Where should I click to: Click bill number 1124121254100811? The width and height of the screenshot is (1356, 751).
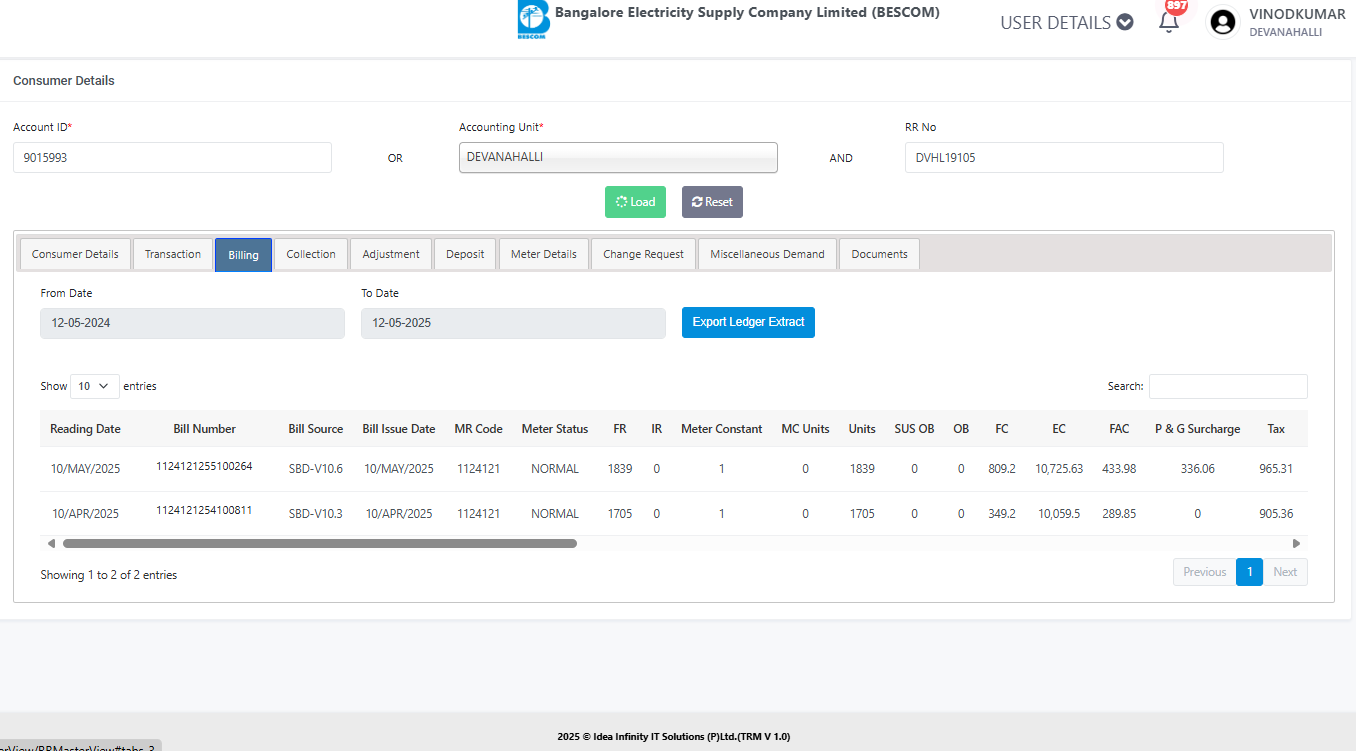[x=204, y=510]
